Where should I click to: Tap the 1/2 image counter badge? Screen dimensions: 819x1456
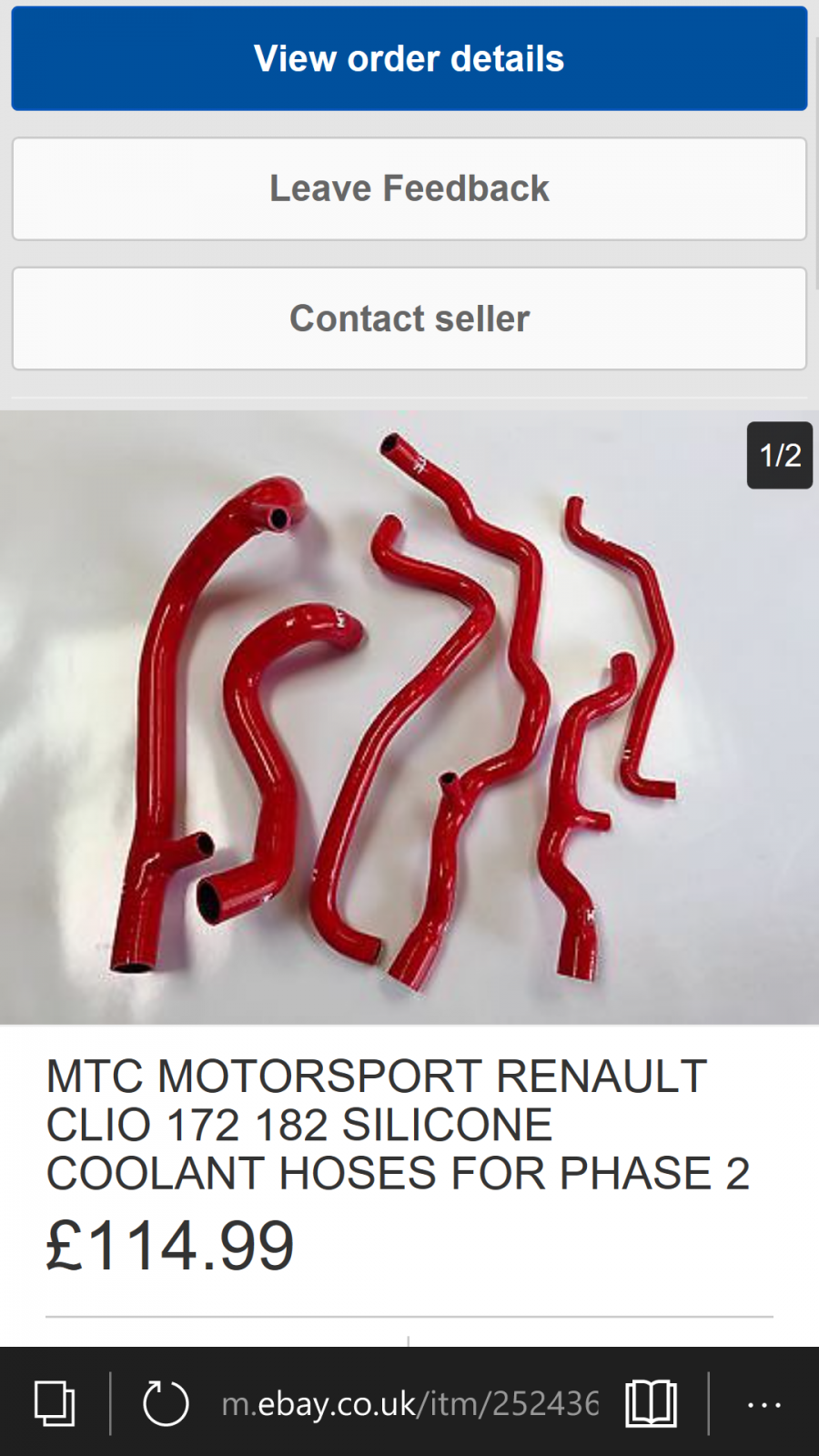pos(780,455)
